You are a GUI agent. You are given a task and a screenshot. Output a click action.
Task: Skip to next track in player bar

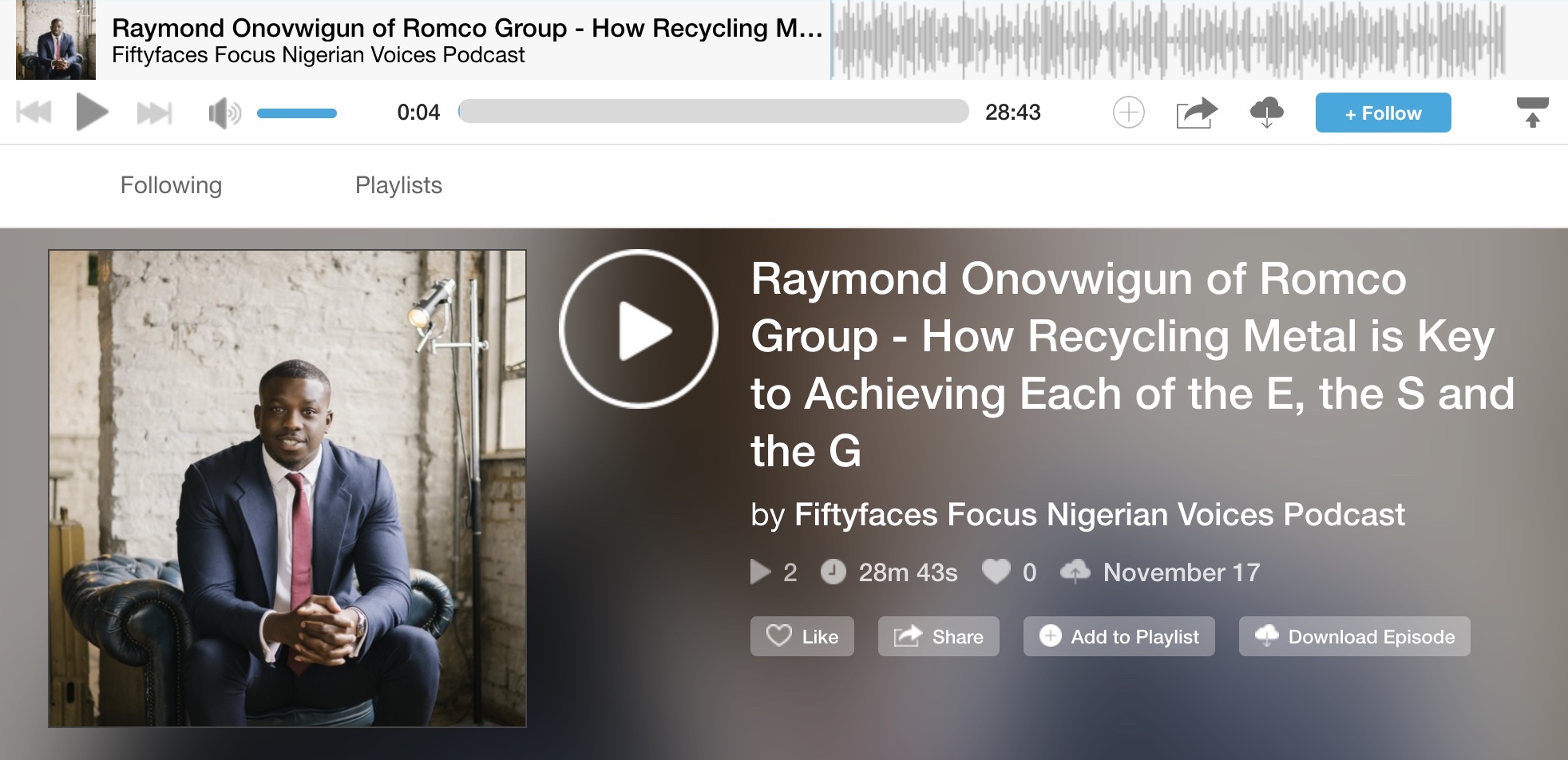pyautogui.click(x=154, y=113)
